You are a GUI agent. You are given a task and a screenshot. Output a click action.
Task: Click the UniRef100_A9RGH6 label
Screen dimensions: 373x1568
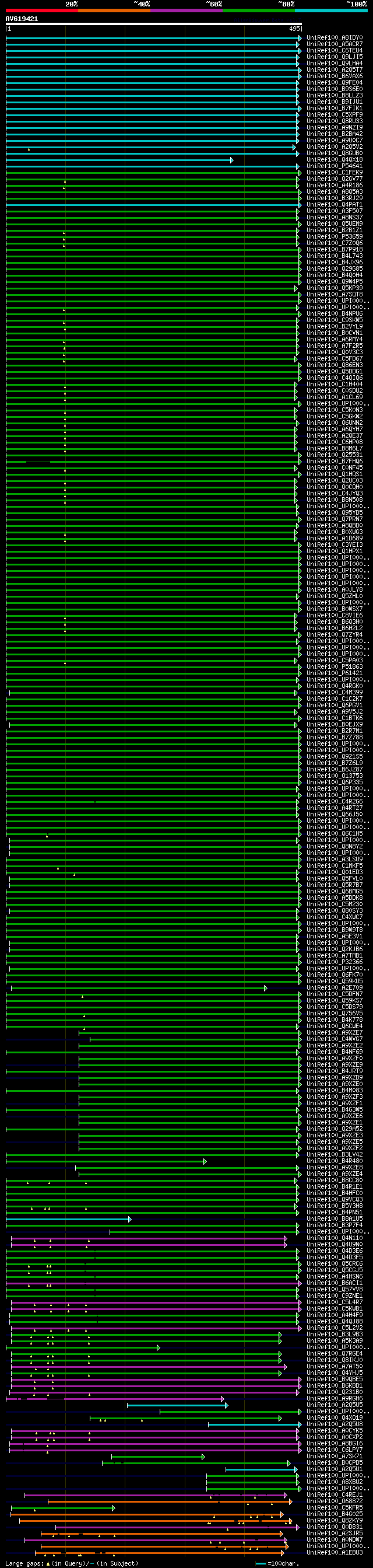[335, 1399]
